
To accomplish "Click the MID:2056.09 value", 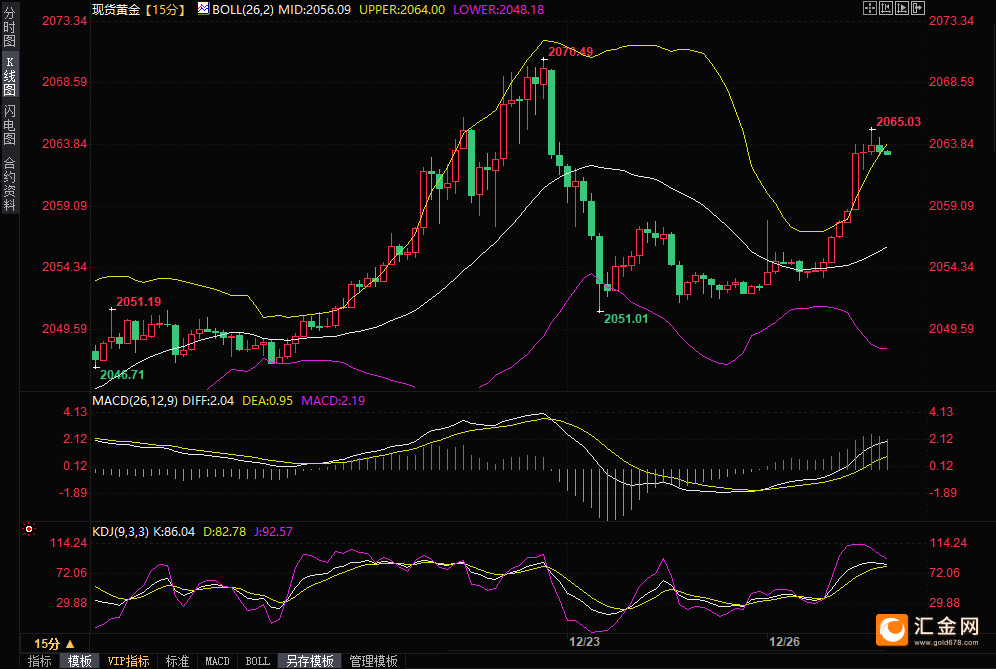I will [x=314, y=10].
